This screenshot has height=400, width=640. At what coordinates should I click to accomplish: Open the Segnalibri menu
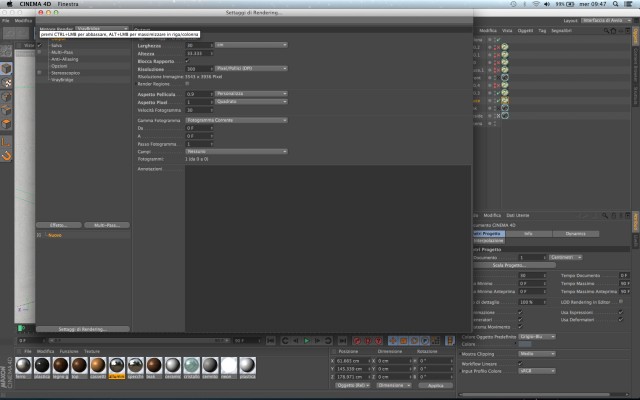(x=561, y=31)
